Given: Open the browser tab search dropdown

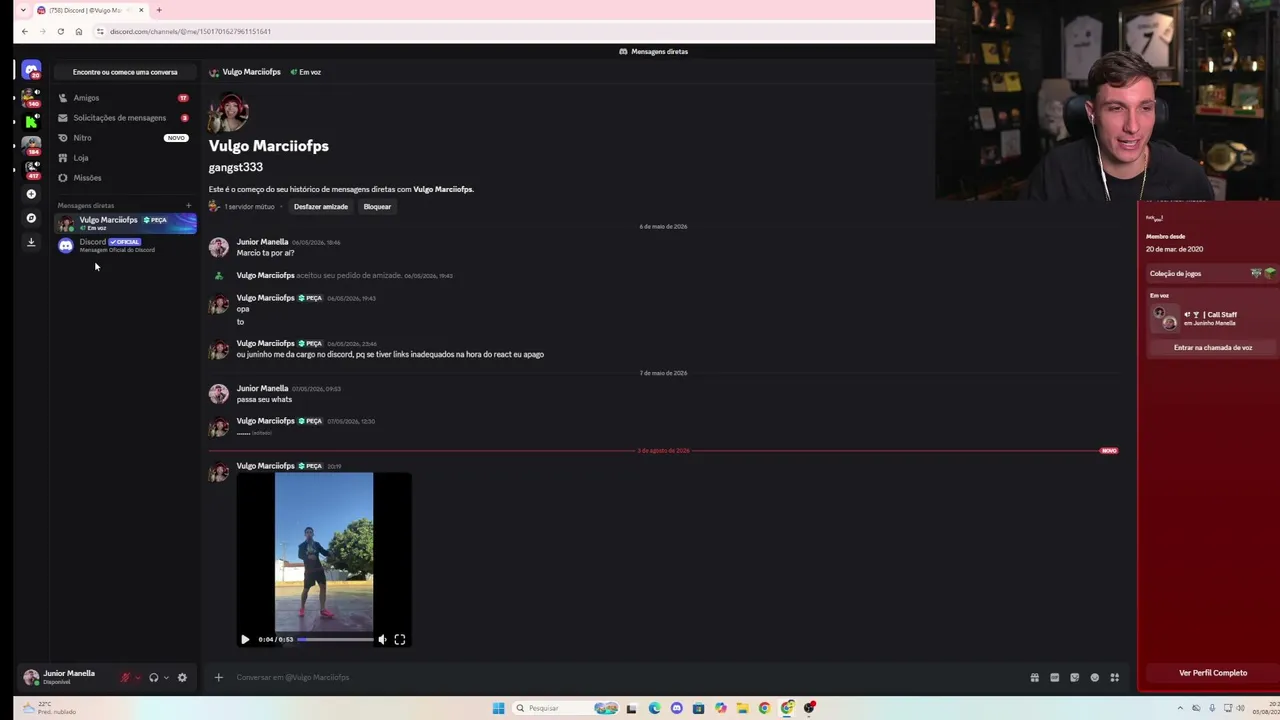Looking at the screenshot, I should pyautogui.click(x=23, y=10).
